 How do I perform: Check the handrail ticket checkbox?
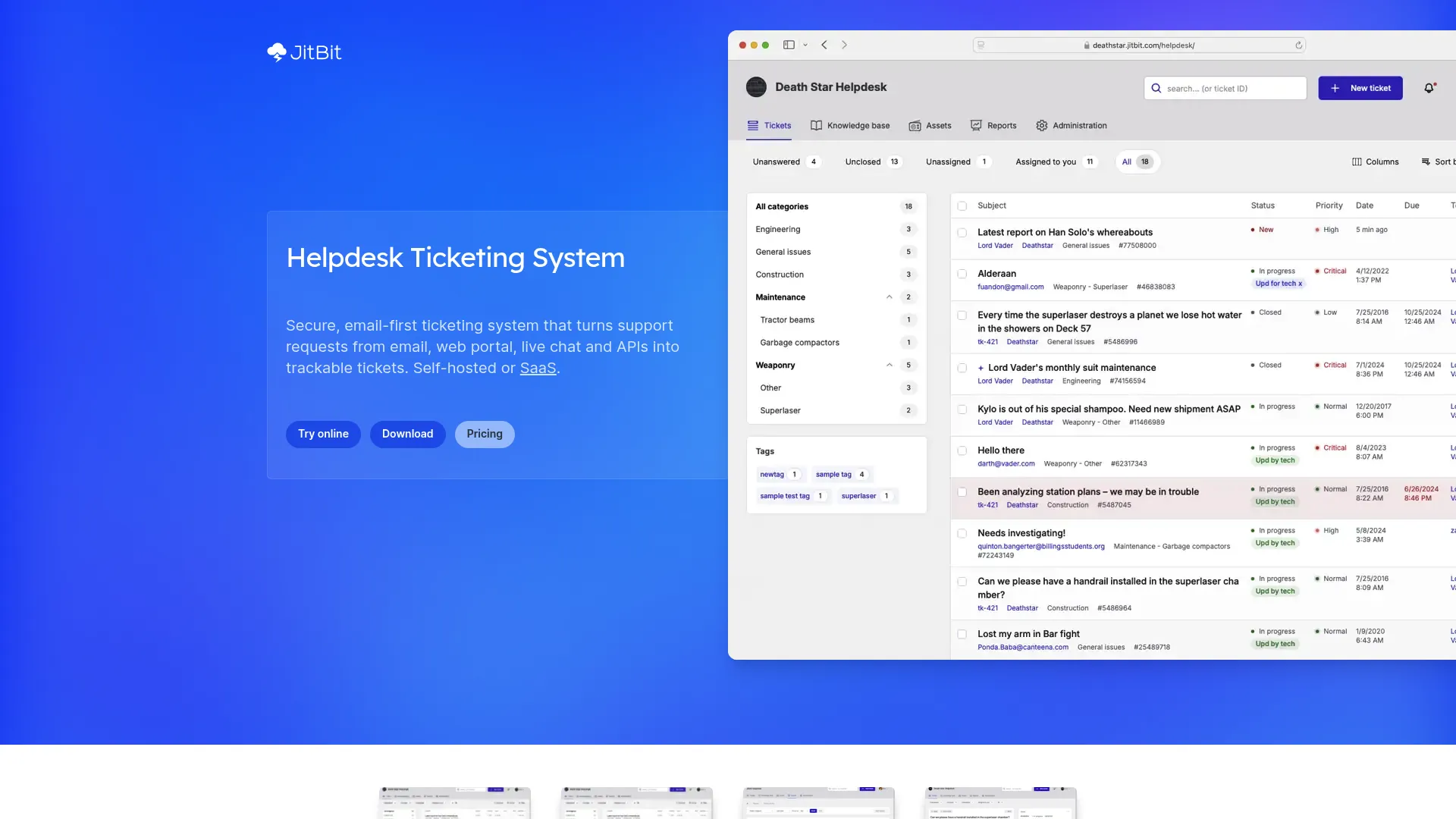pyautogui.click(x=962, y=582)
